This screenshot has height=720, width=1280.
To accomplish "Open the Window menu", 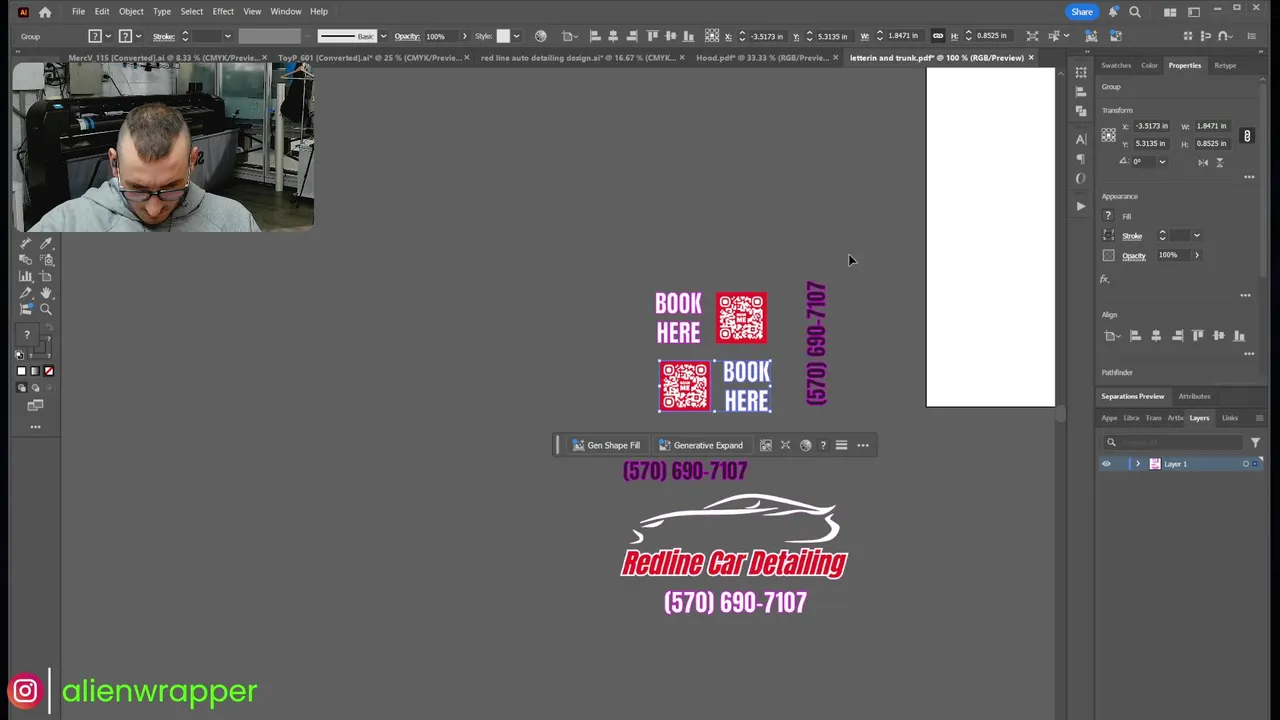I will pyautogui.click(x=286, y=12).
